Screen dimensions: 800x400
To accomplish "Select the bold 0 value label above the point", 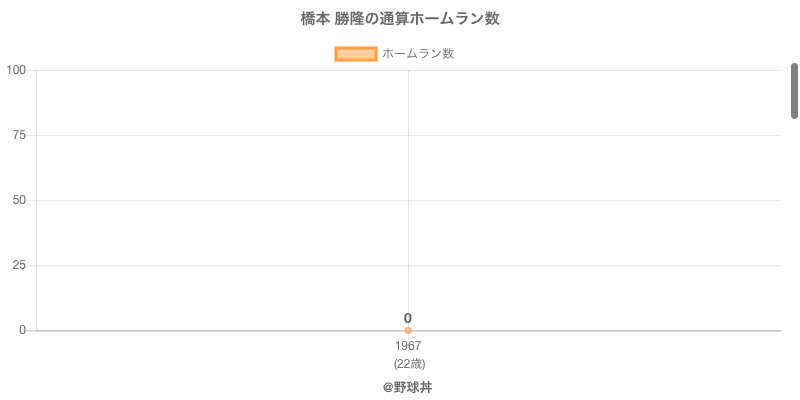I will 408,318.
